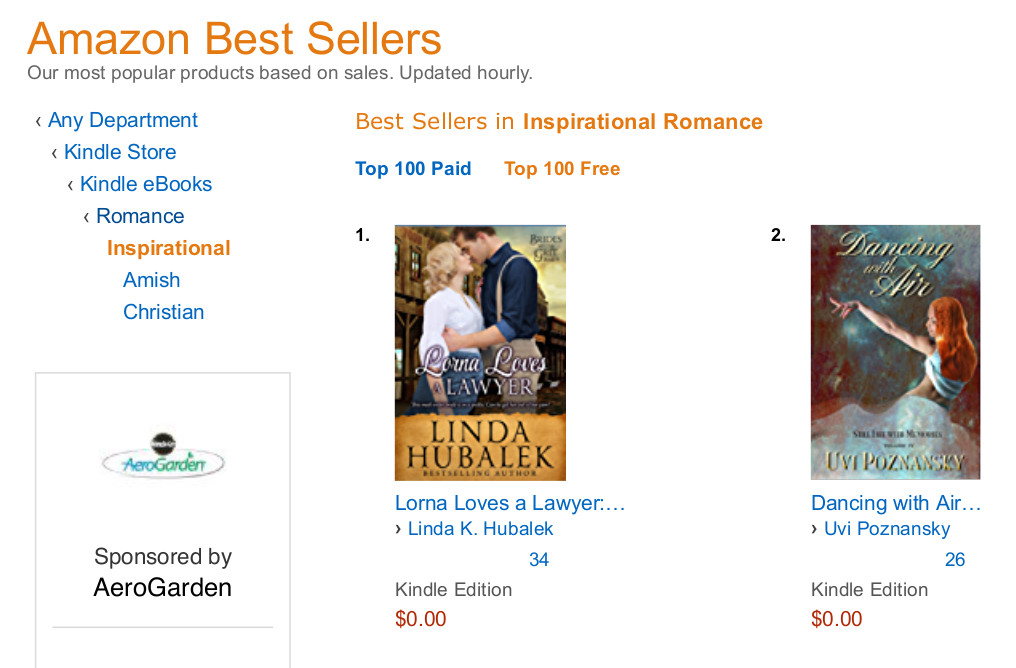Image resolution: width=1016 pixels, height=668 pixels.
Task: Open the Dancing with Air title link
Action: tap(896, 503)
